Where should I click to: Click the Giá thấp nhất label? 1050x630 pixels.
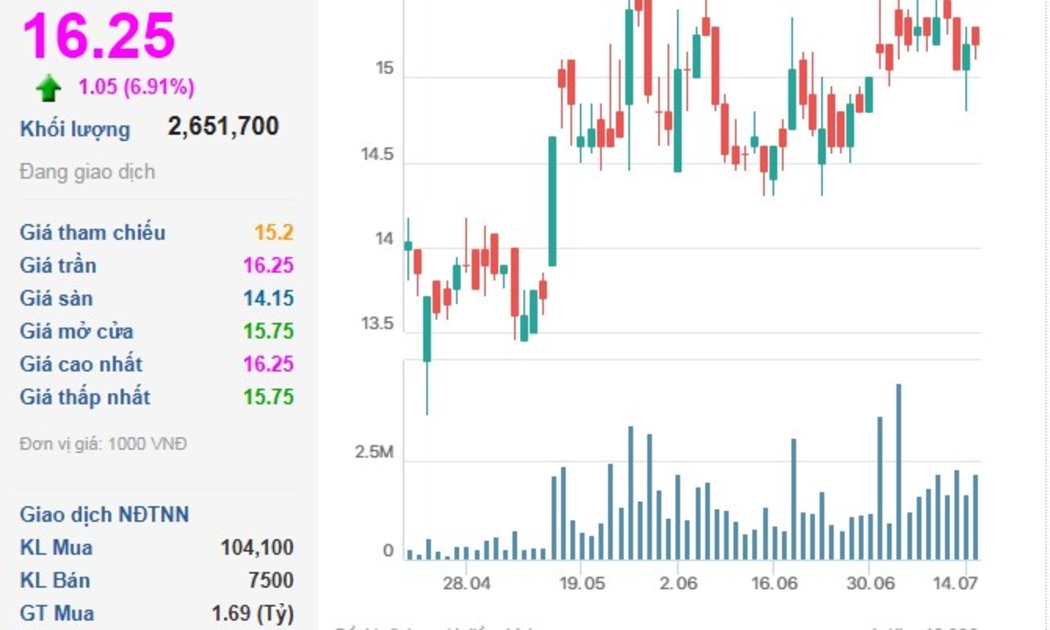85,398
